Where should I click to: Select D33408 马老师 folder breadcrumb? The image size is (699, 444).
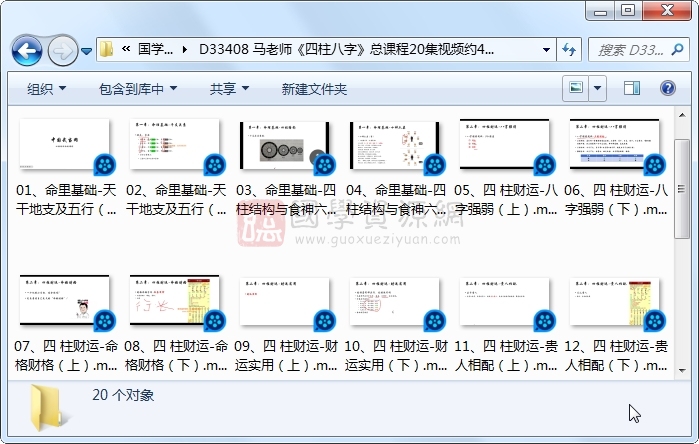pos(346,49)
